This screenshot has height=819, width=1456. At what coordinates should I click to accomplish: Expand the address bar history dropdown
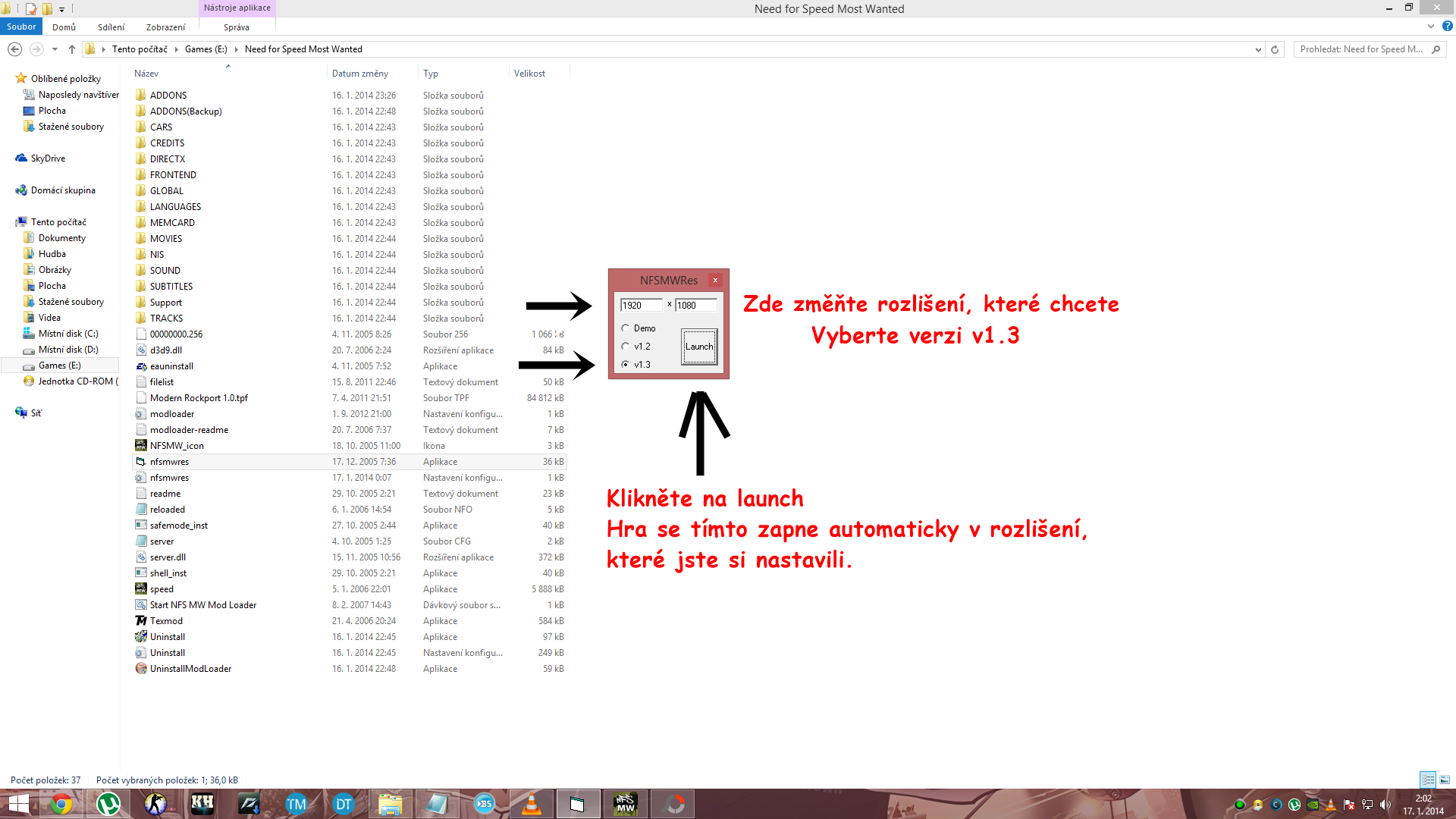pos(1258,49)
